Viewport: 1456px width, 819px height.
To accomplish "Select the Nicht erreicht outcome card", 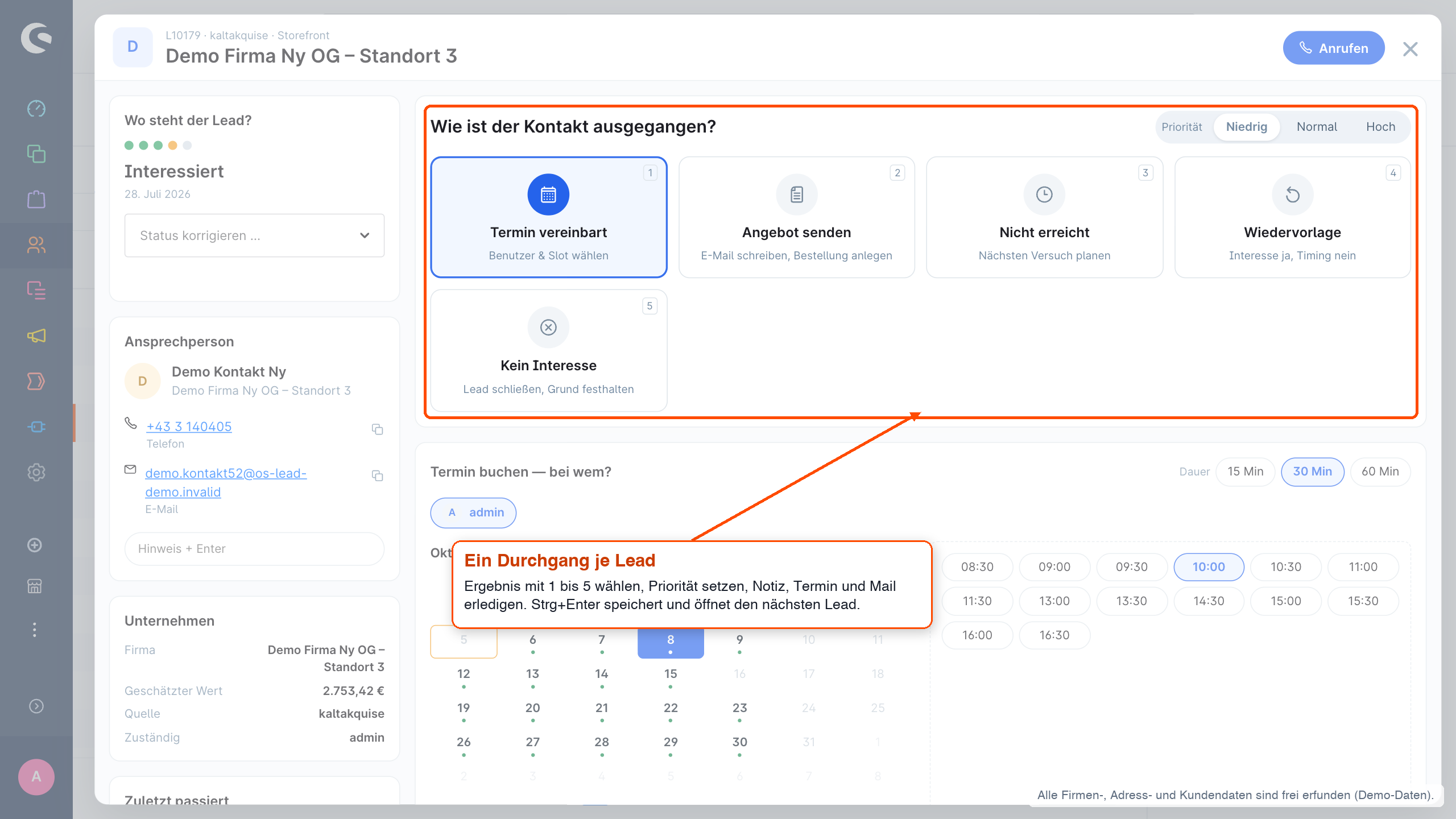I will click(1044, 217).
